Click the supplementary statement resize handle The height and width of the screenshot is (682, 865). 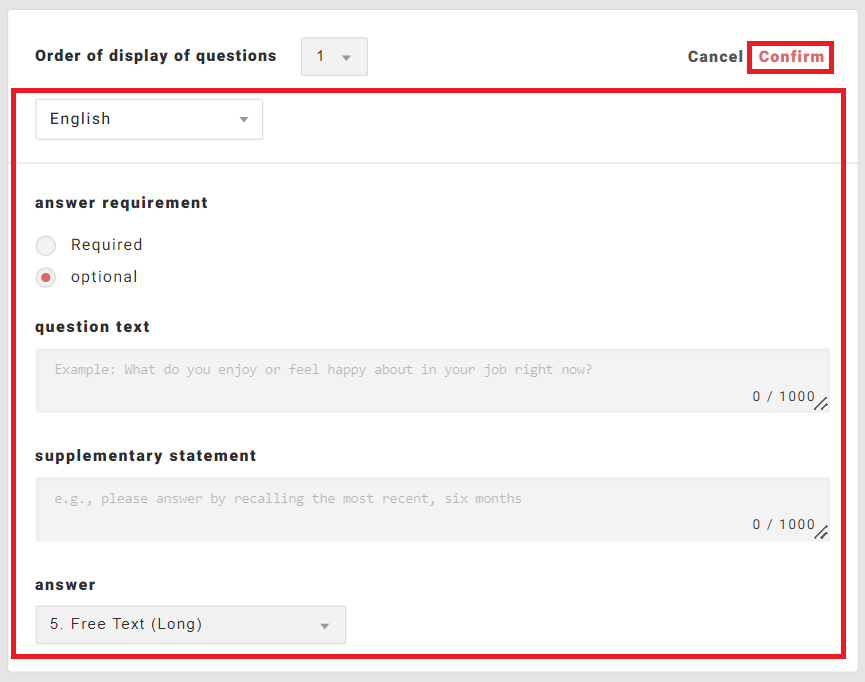pyautogui.click(x=821, y=533)
